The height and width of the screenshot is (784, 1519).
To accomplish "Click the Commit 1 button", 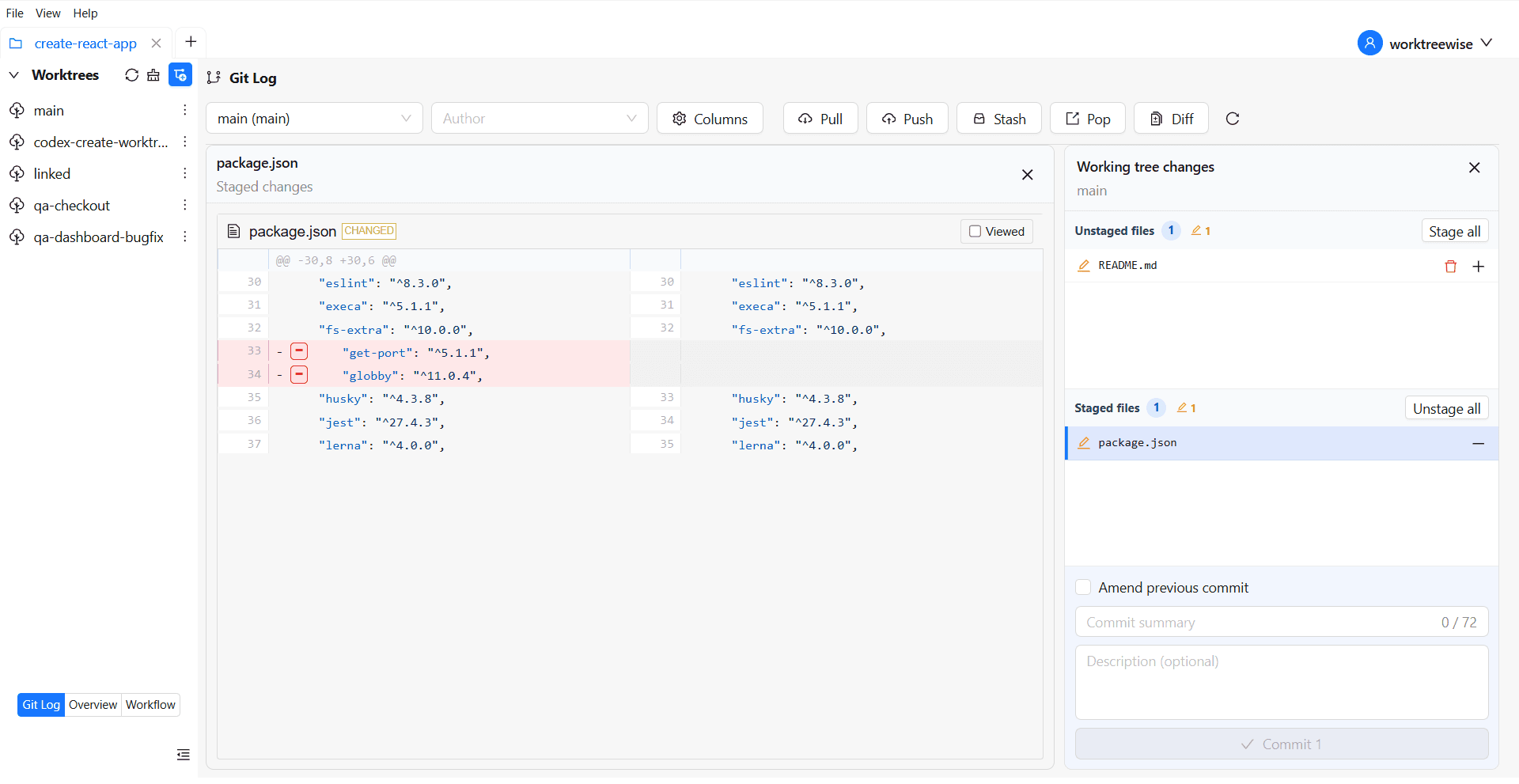I will tap(1282, 744).
